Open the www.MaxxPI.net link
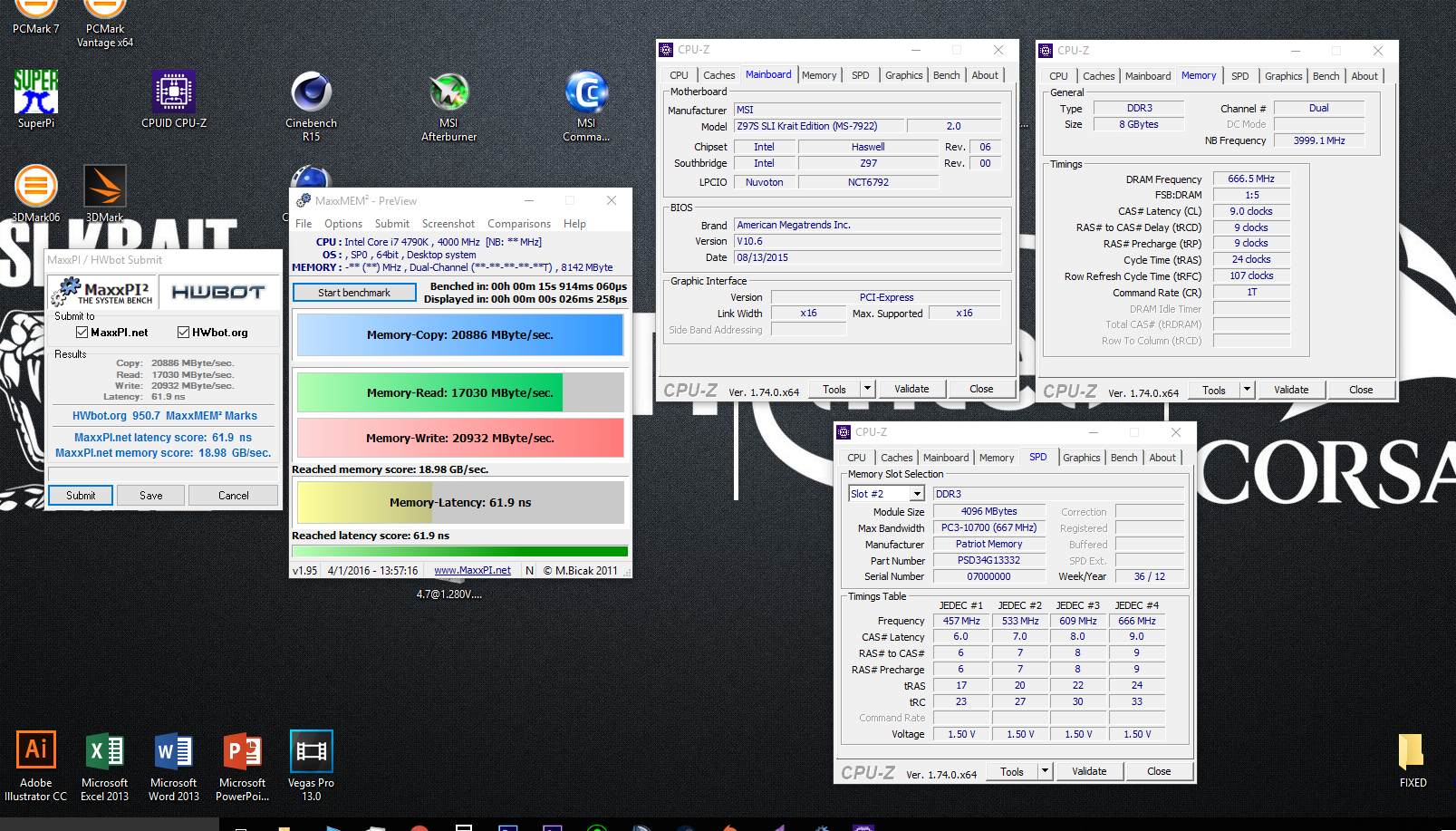 [x=472, y=570]
